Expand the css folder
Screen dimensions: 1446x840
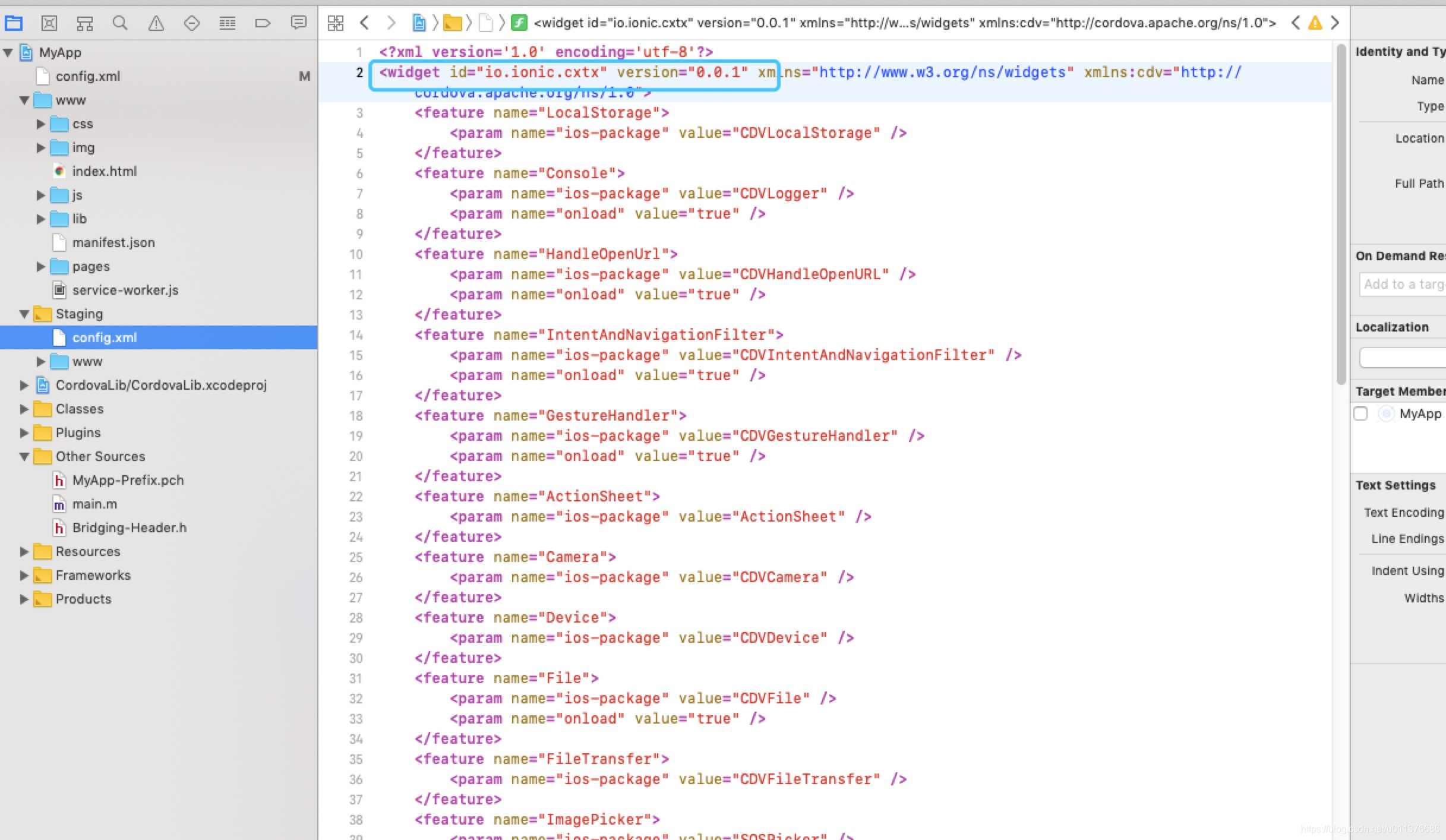(40, 124)
